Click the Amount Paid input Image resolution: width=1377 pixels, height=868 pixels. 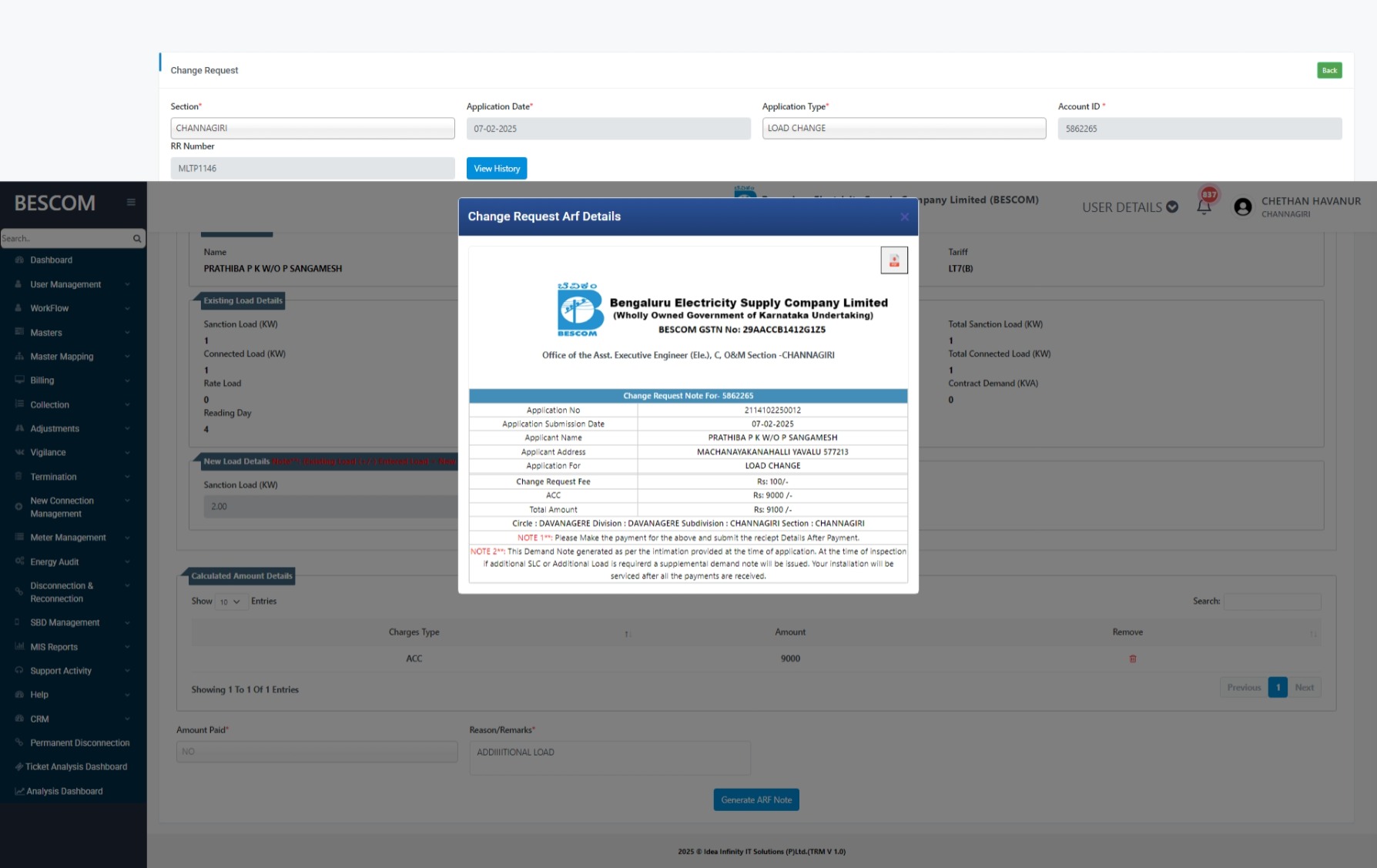tap(317, 752)
